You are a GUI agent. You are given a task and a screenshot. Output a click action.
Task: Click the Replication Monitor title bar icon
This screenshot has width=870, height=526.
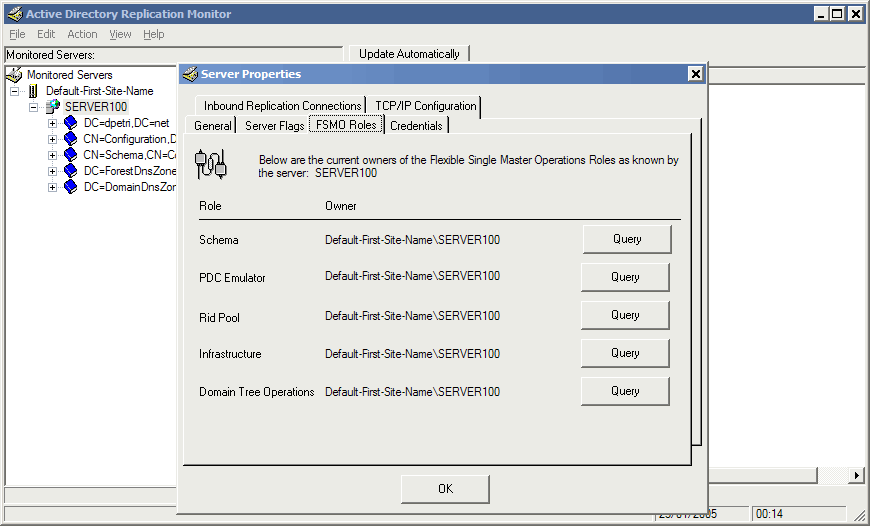pyautogui.click(x=15, y=14)
